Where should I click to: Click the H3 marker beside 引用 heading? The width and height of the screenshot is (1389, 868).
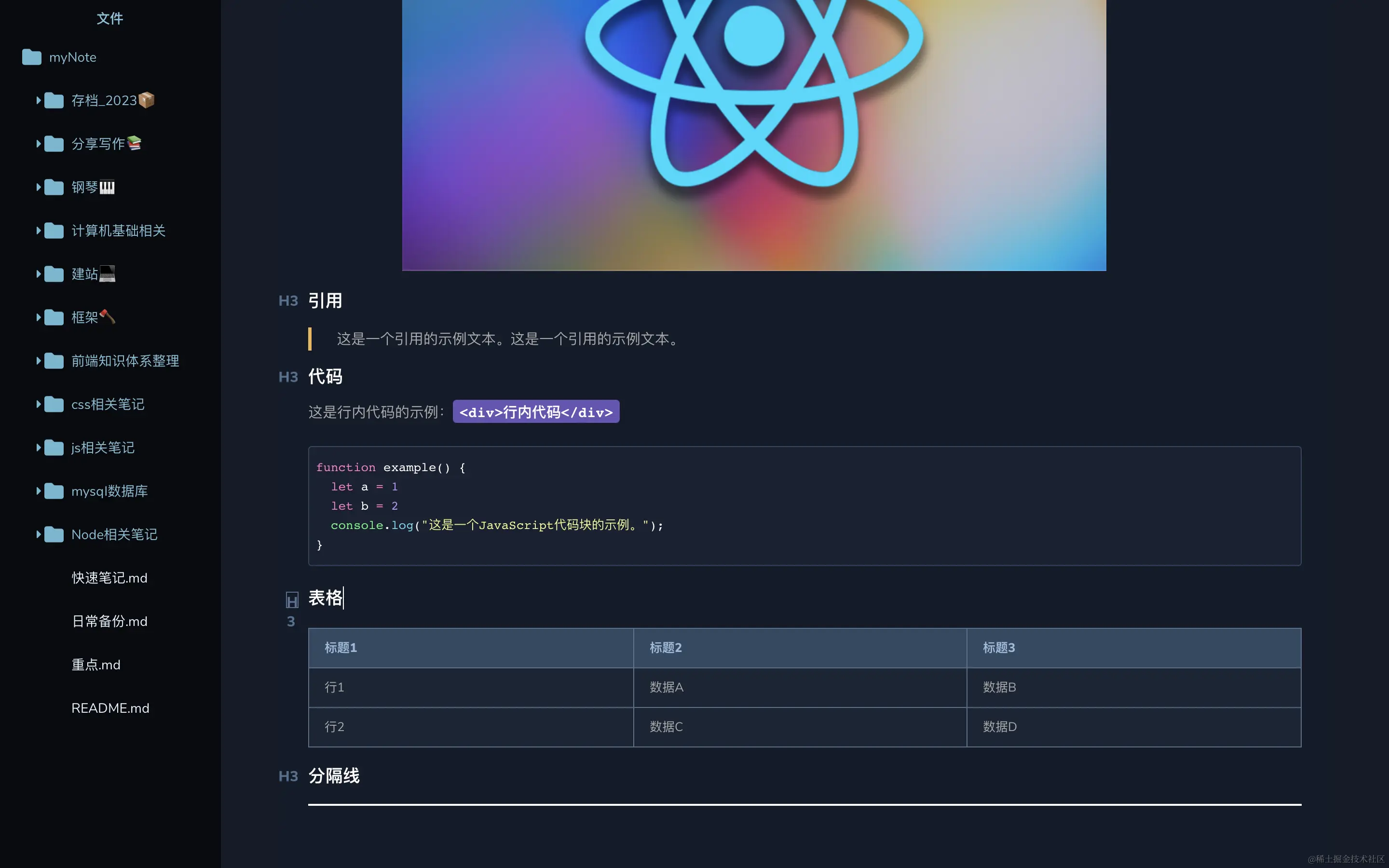click(287, 300)
